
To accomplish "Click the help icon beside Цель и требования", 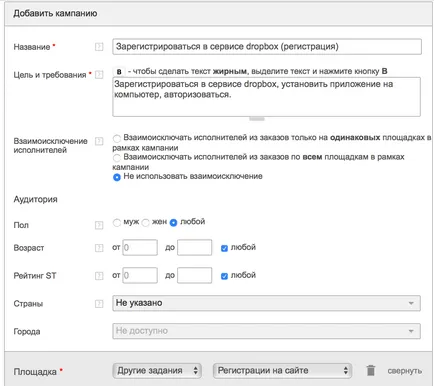I will pos(99,75).
